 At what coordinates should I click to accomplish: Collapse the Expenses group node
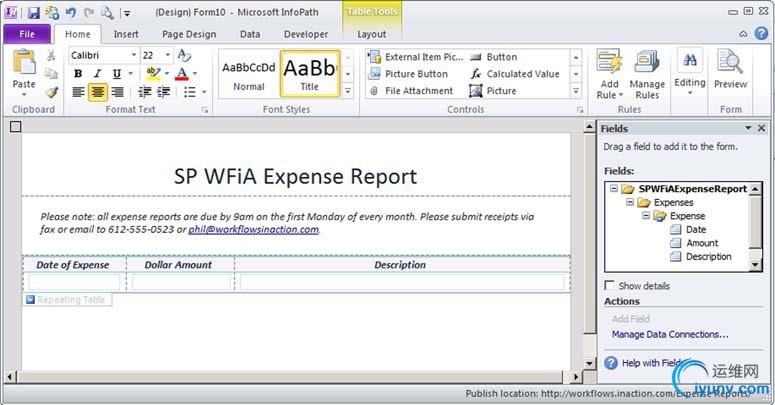click(x=630, y=202)
